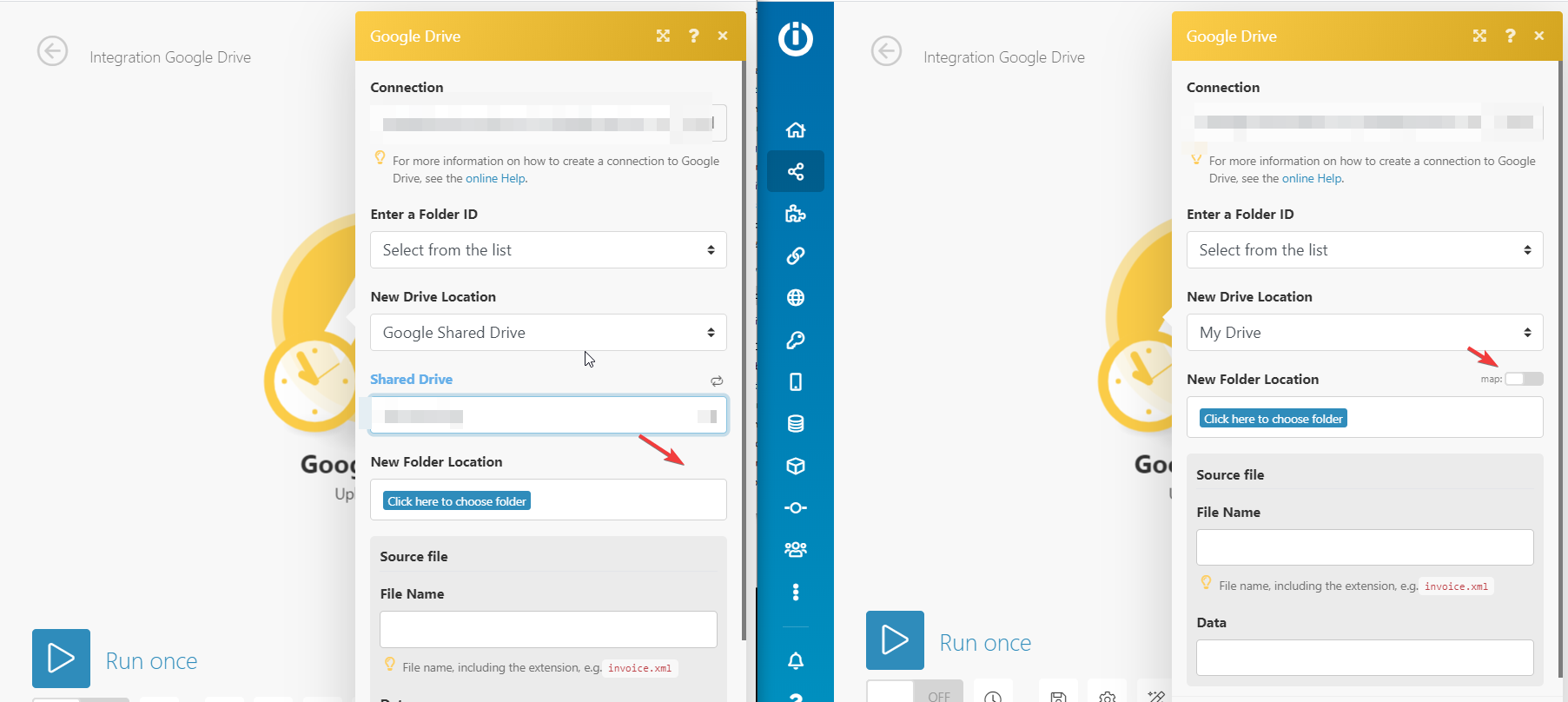Screen dimensions: 1568x702
Task: Open scenario settings gear icon
Action: (1107, 695)
